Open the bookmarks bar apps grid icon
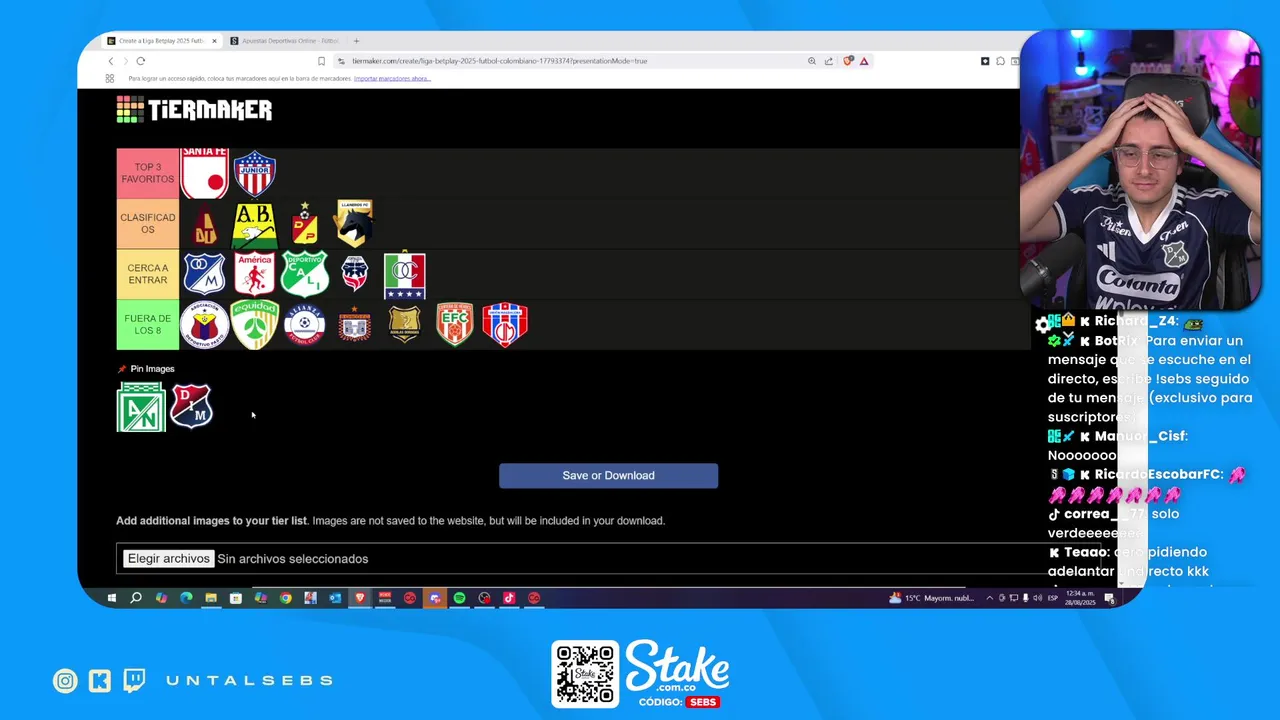 [x=110, y=78]
